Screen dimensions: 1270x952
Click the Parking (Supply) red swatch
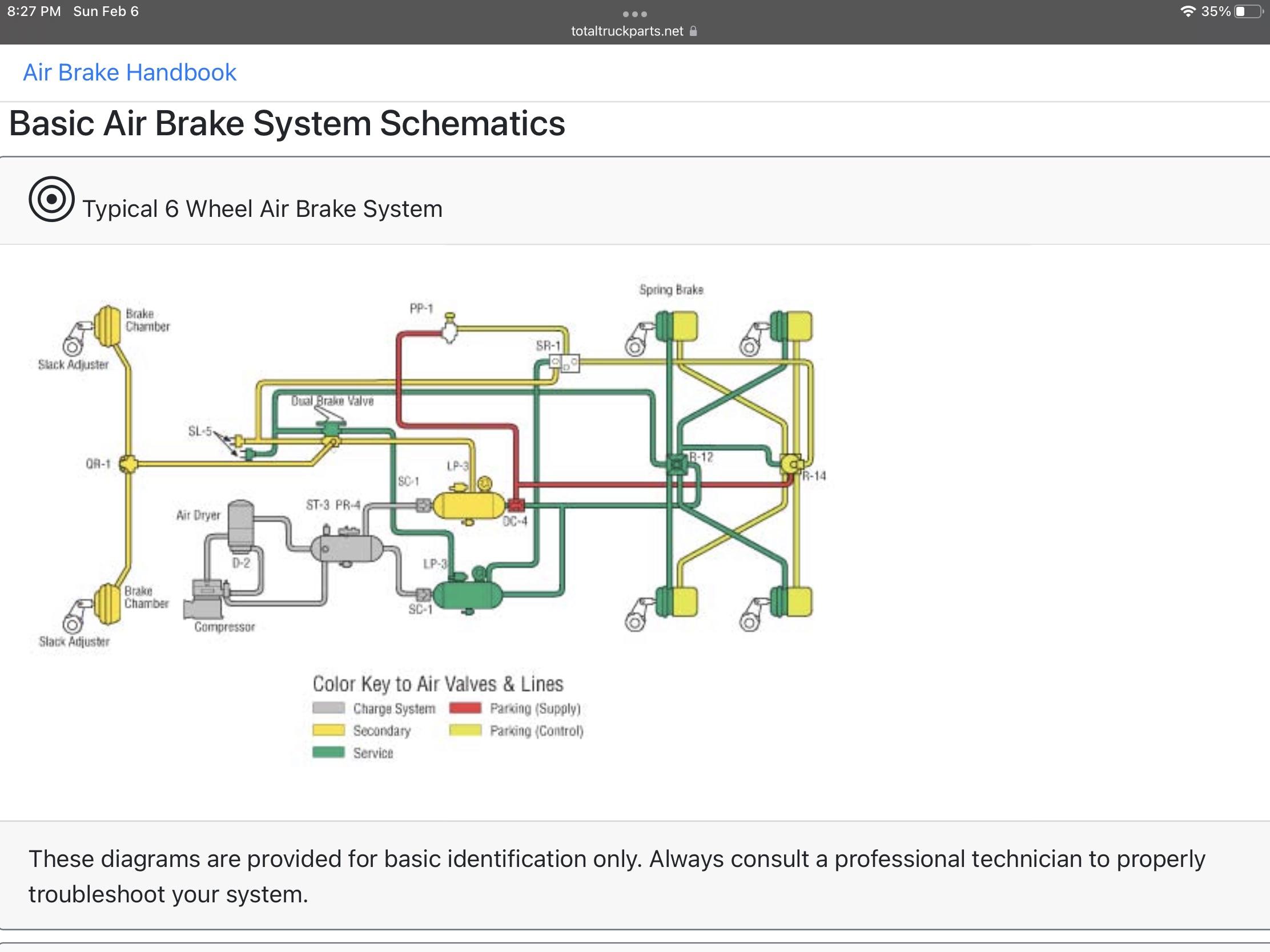point(465,708)
